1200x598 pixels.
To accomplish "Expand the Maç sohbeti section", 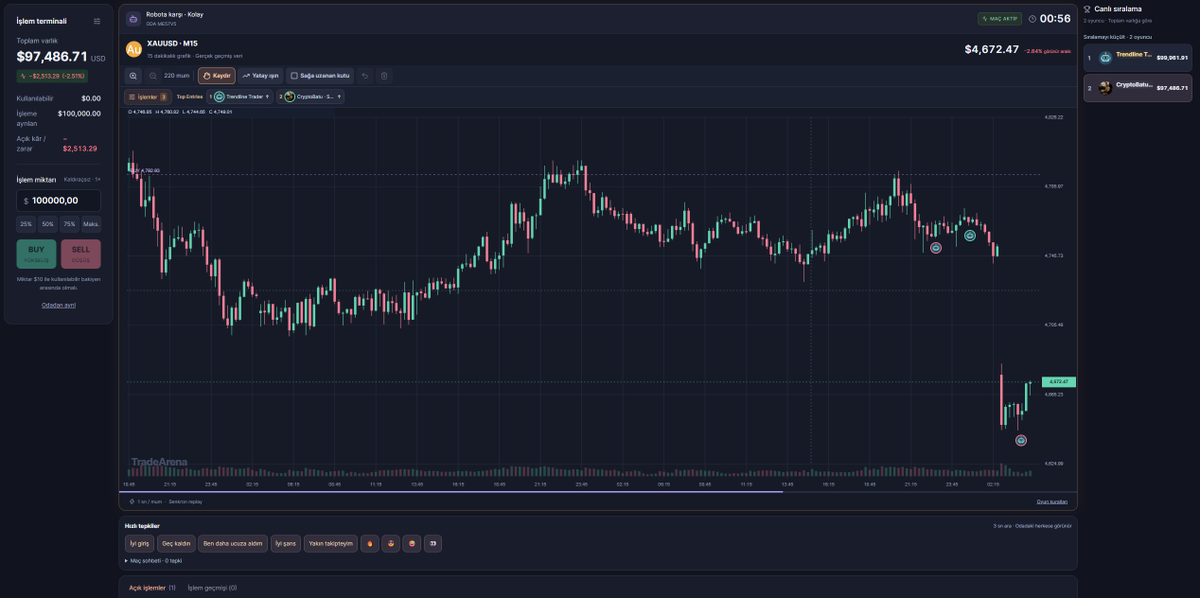I will coord(153,560).
